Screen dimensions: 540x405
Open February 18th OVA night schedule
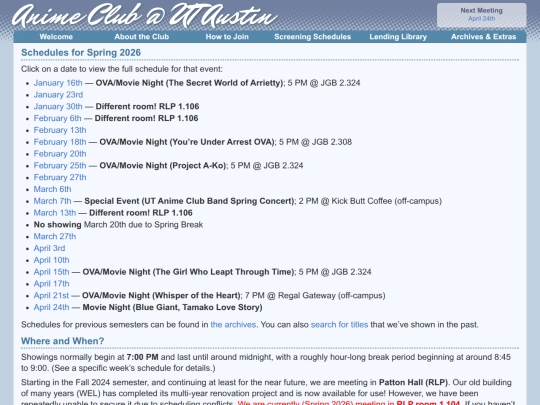60,142
